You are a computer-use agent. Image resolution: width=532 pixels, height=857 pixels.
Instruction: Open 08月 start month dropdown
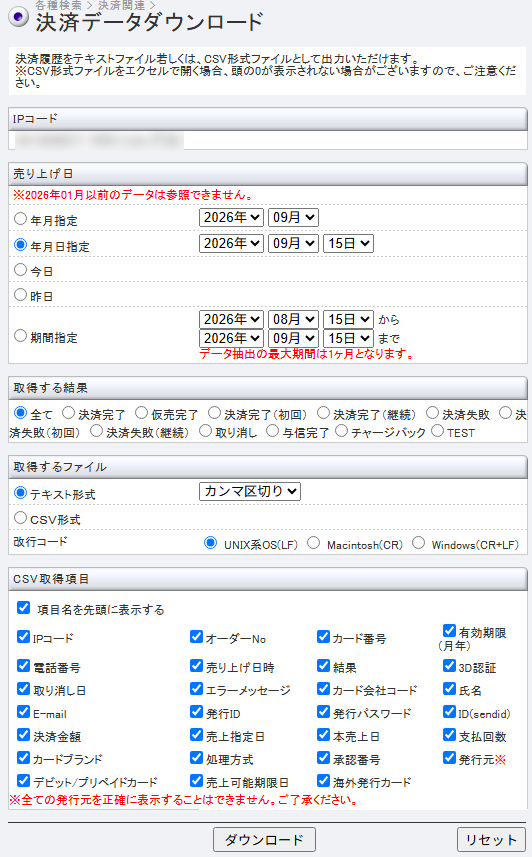tap(293, 319)
